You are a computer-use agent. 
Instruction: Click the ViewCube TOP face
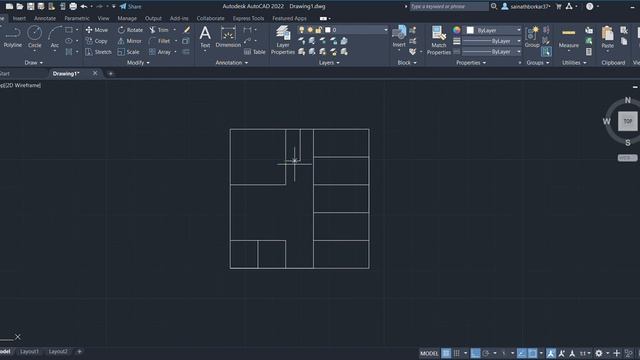627,121
